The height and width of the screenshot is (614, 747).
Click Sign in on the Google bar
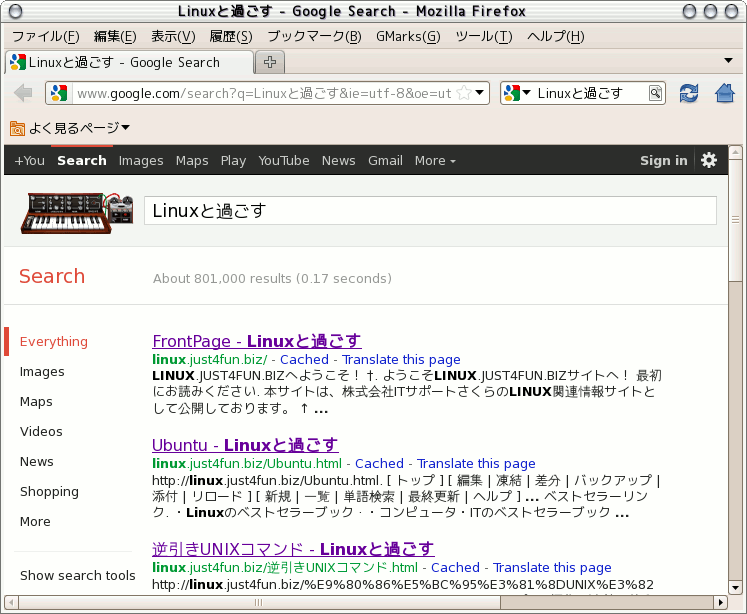pyautogui.click(x=663, y=160)
